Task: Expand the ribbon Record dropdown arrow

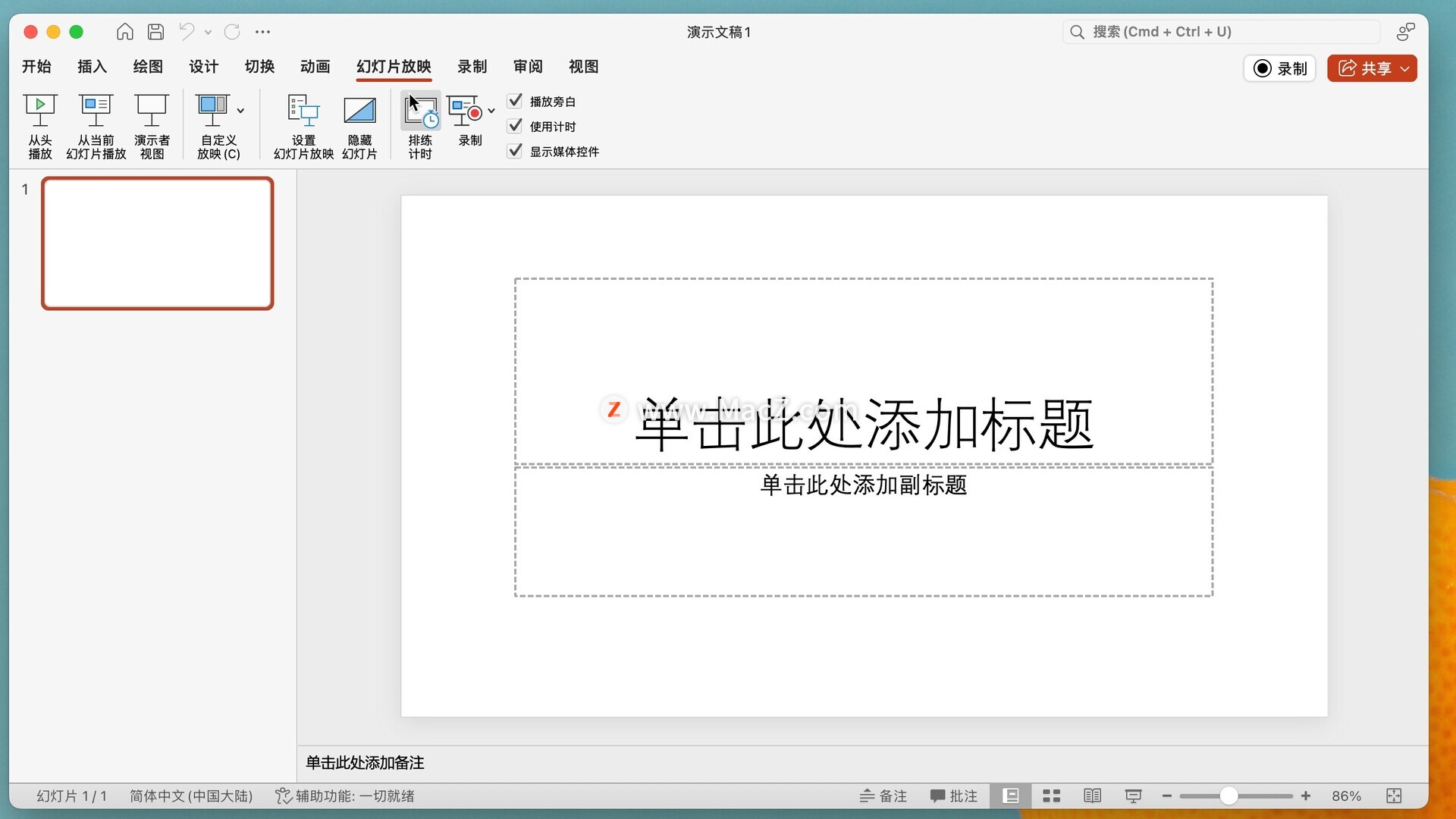Action: coord(491,111)
